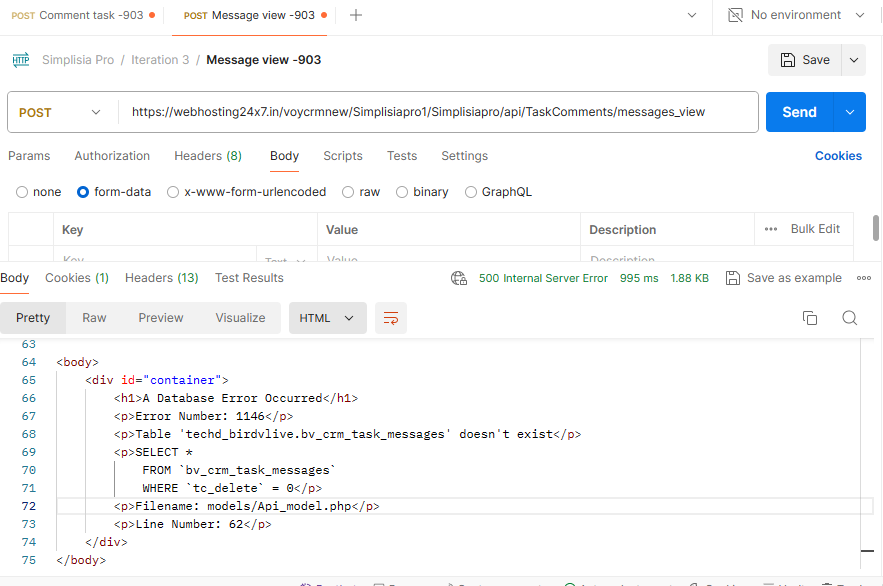Choose the x-www-form-urlencoded option
This screenshot has height=586, width=883.
pyautogui.click(x=173, y=192)
